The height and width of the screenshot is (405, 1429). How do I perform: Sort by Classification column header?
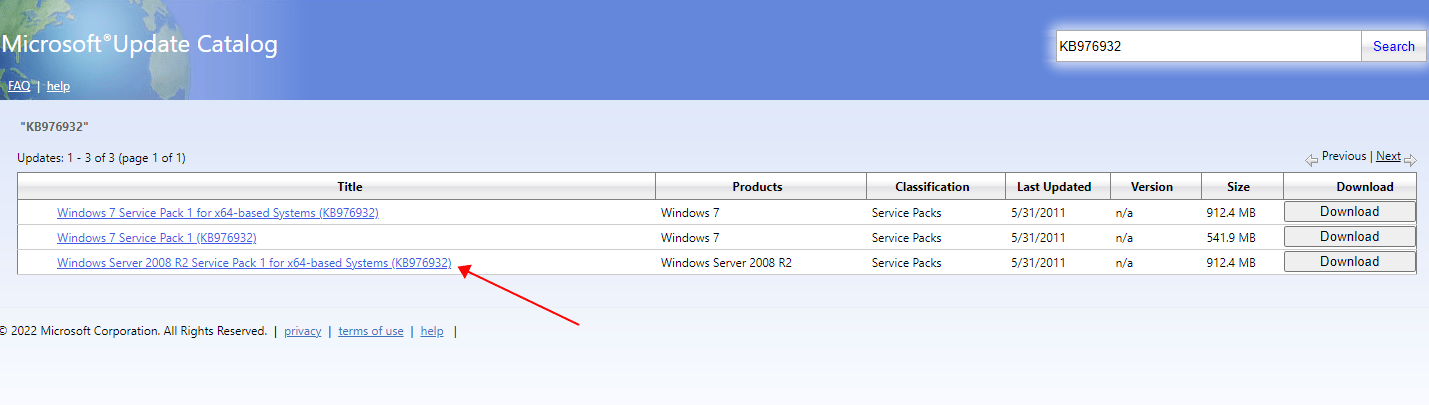[x=932, y=187]
